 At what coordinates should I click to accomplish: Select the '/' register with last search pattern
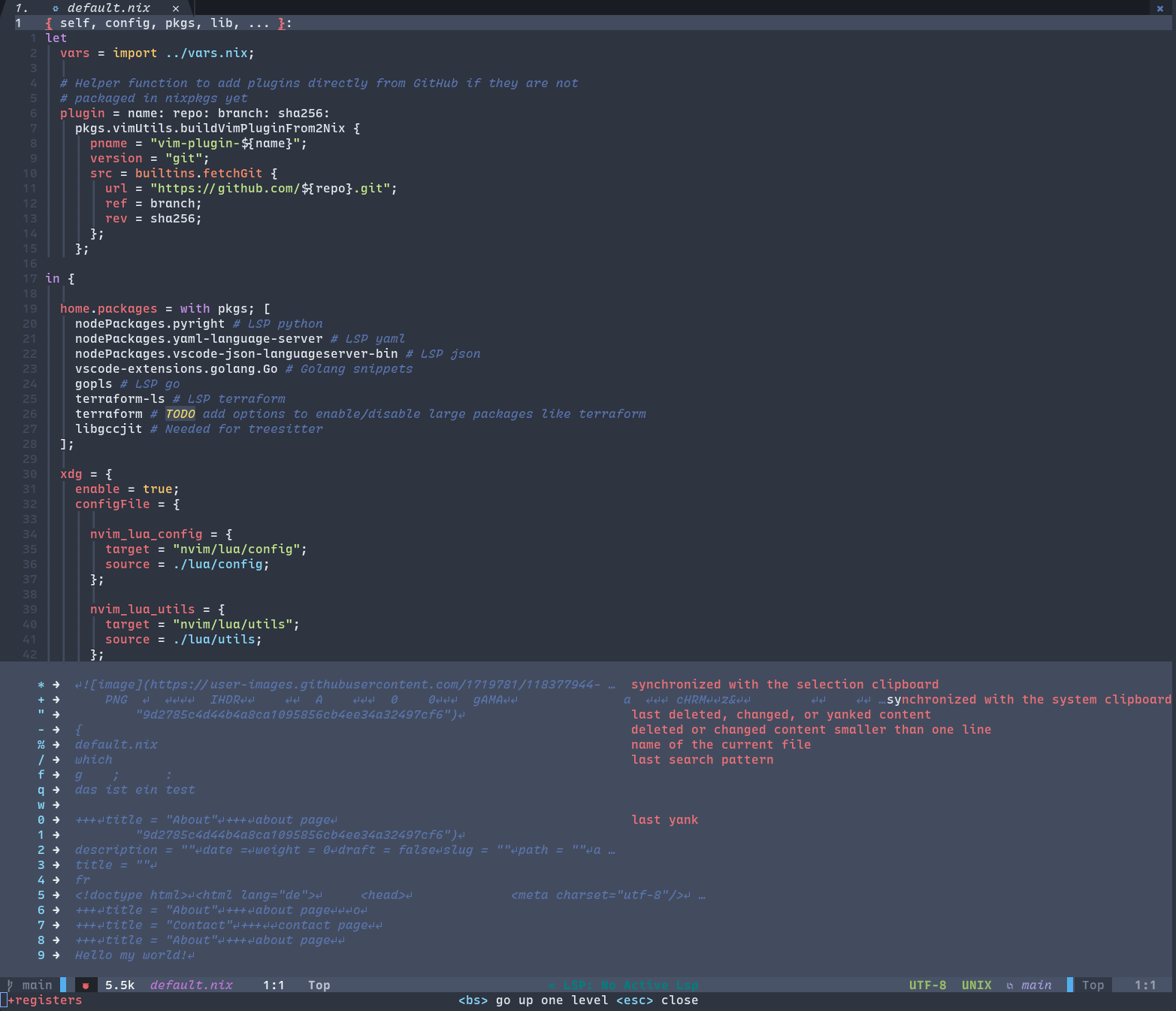pos(41,759)
